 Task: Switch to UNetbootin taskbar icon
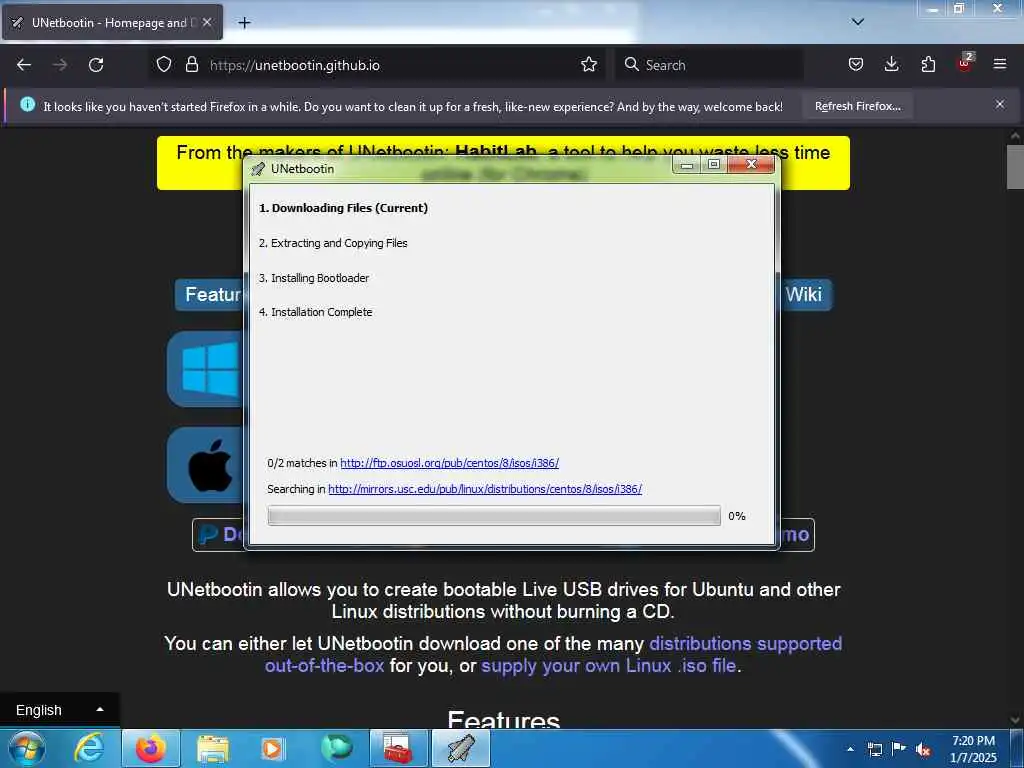tap(461, 748)
